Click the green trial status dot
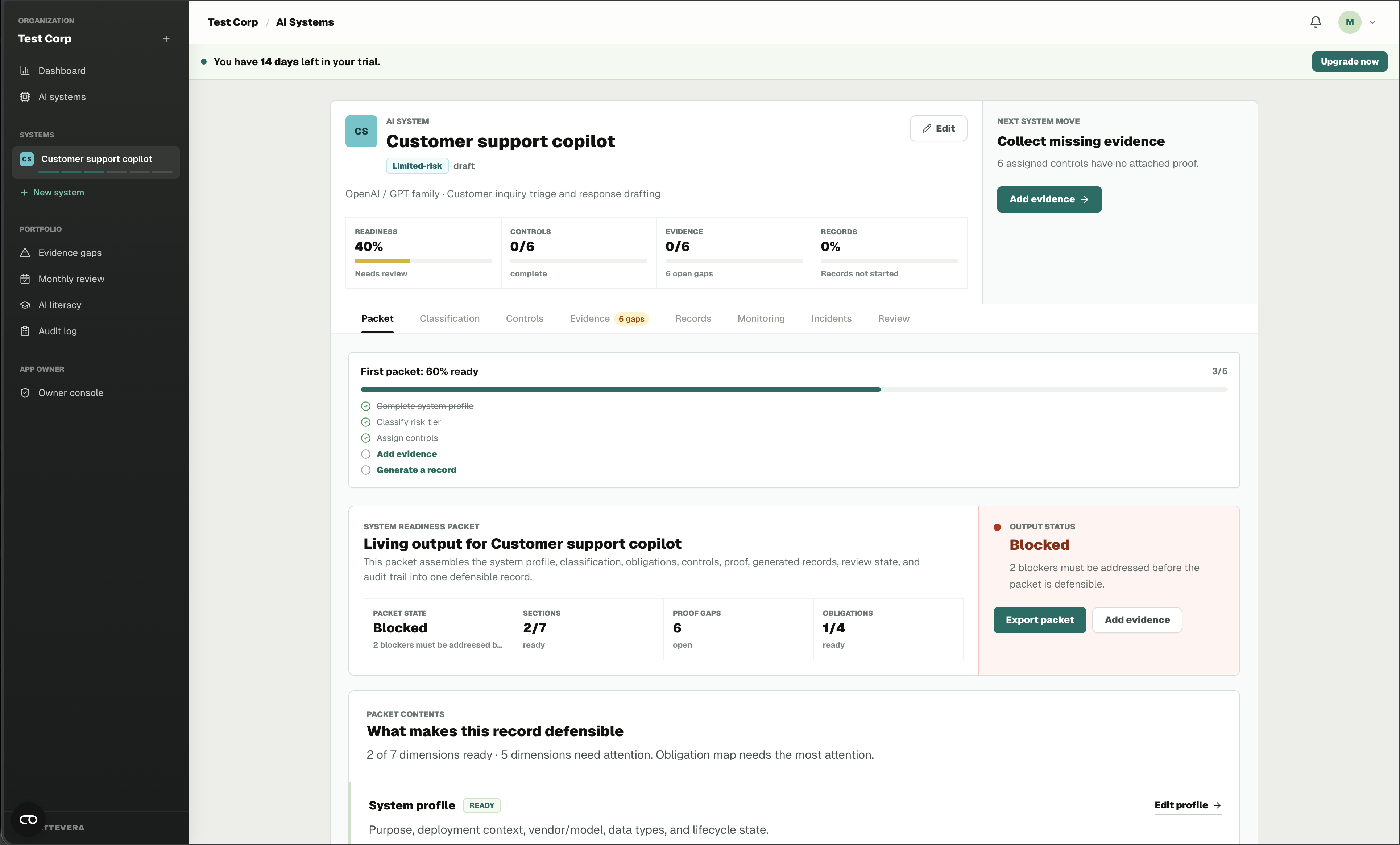Viewport: 1400px width, 845px height. click(x=203, y=62)
